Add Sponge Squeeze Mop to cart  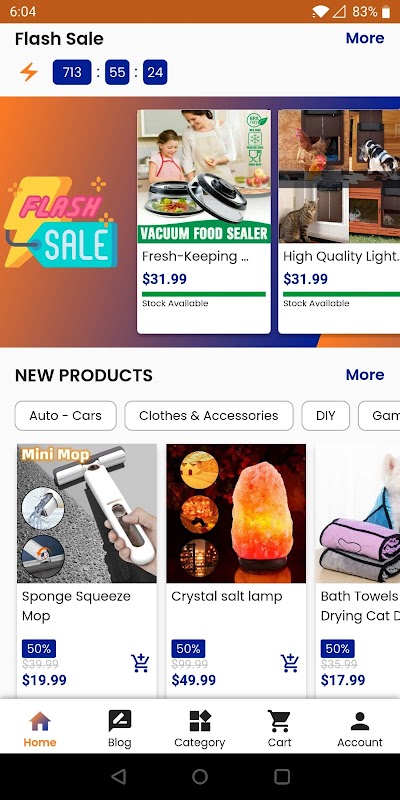[140, 663]
